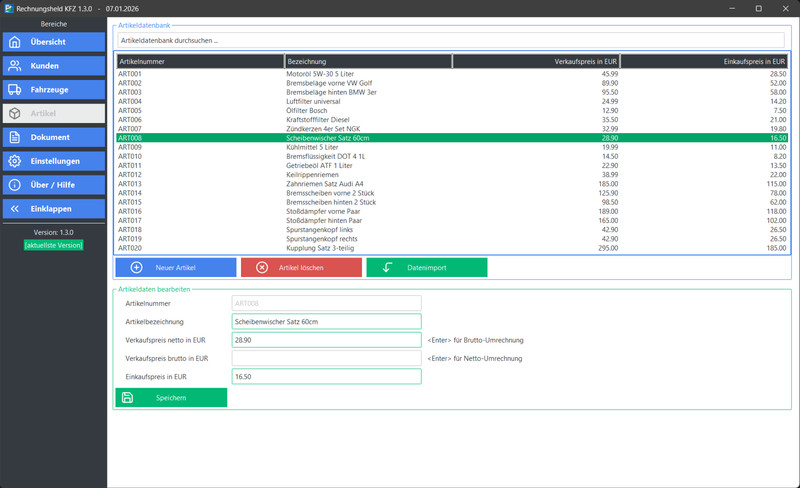The height and width of the screenshot is (488, 800).
Task: Click the aktuellste Version badge
Action: tap(54, 246)
